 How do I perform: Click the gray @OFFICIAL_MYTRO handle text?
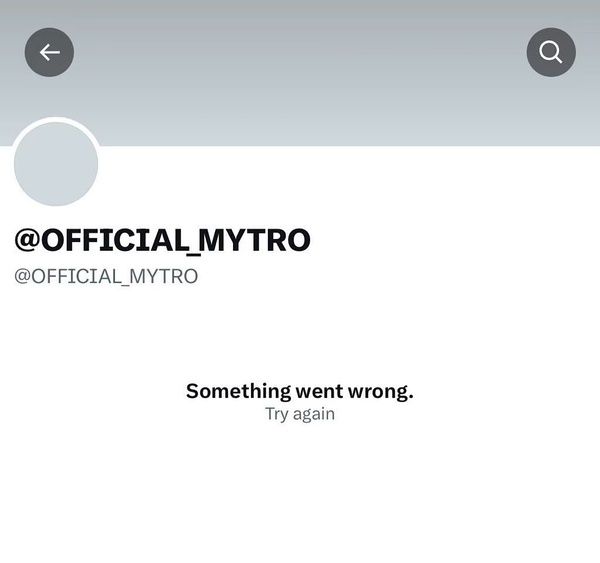(106, 276)
